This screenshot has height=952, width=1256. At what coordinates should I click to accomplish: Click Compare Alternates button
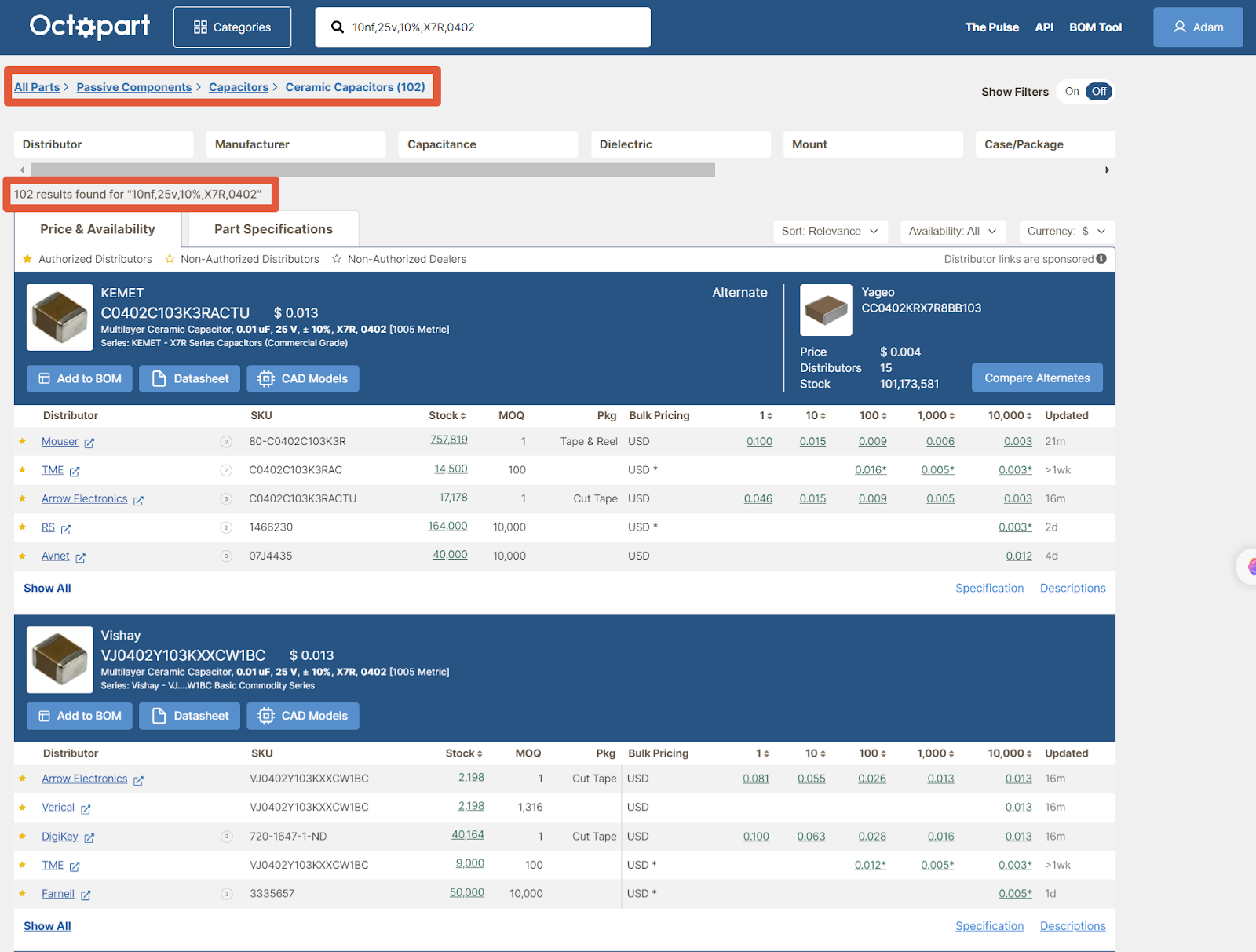click(x=1037, y=378)
